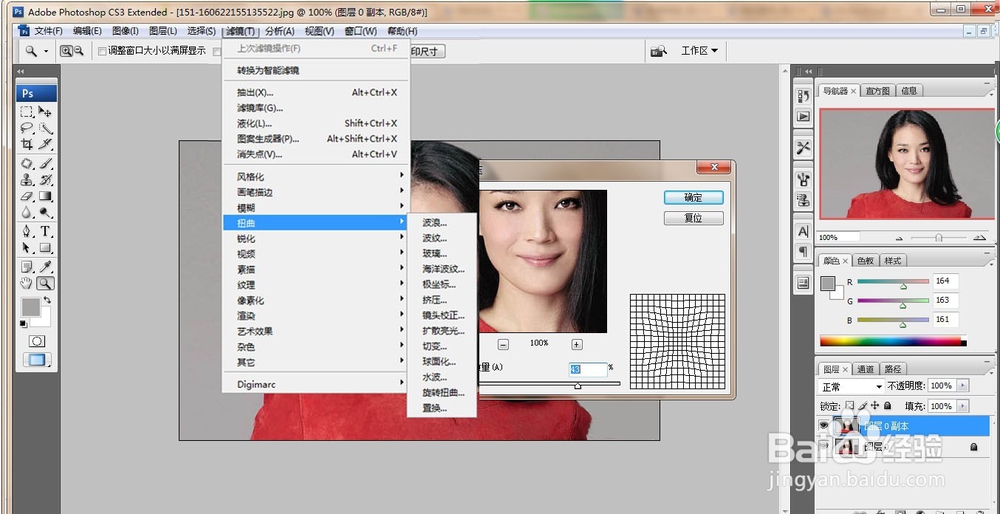Choose 液化(L)... from filter menu
Screen dimensions: 1000x514
316,123
